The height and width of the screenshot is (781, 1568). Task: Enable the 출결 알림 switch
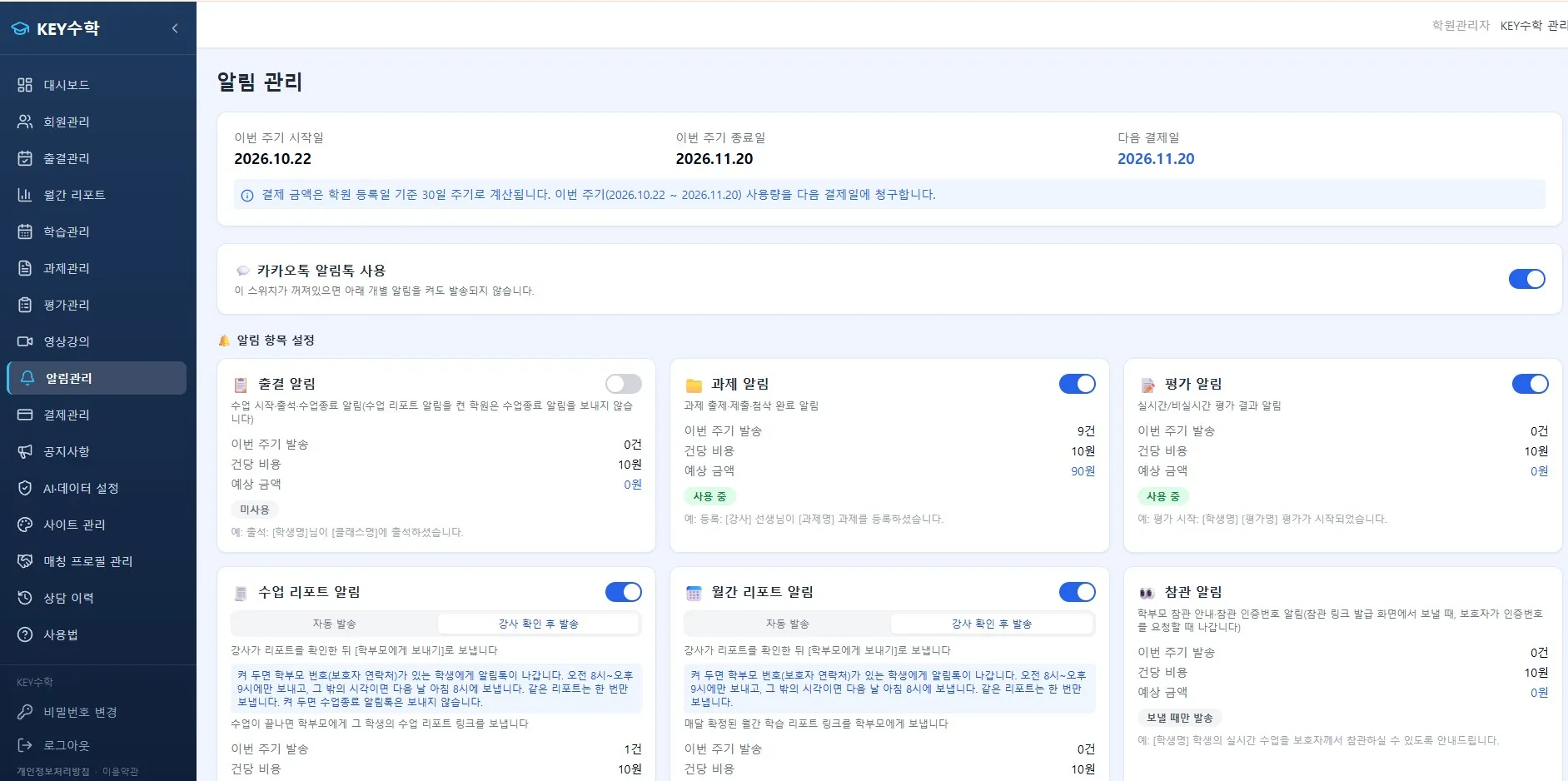tap(623, 384)
